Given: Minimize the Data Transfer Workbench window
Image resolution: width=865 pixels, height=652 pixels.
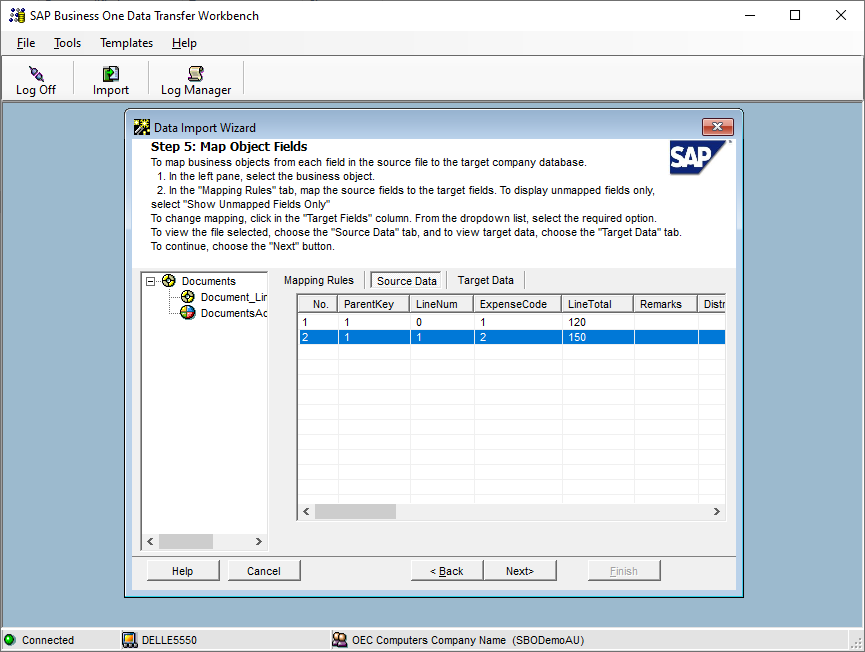Looking at the screenshot, I should tap(750, 15).
